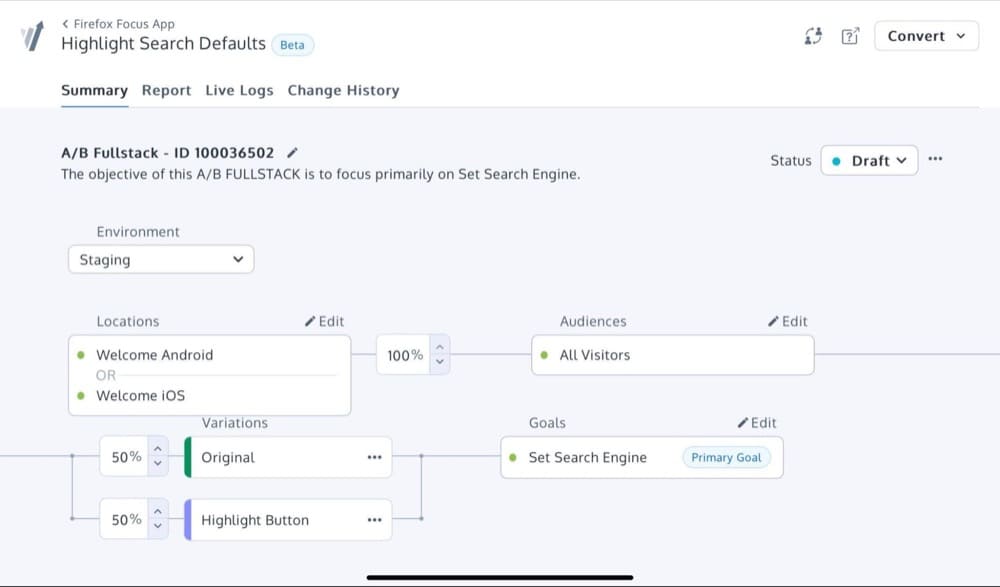Increase the 100% traffic allocation
Viewport: 1000px width, 587px height.
(x=439, y=346)
